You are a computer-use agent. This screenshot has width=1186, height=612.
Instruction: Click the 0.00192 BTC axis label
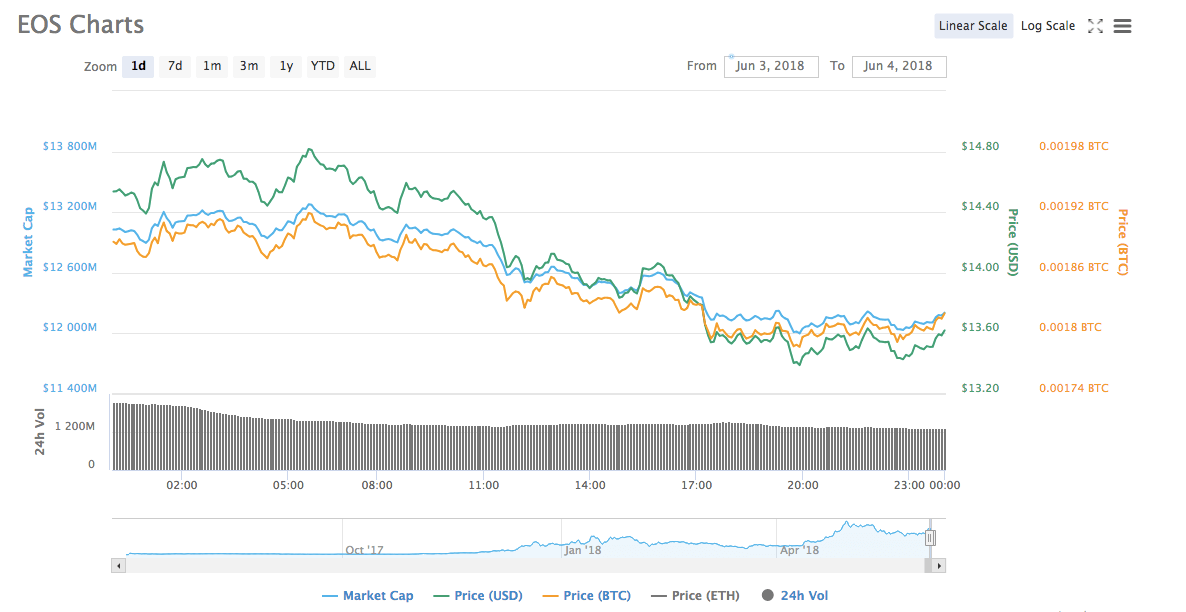[x=1074, y=206]
